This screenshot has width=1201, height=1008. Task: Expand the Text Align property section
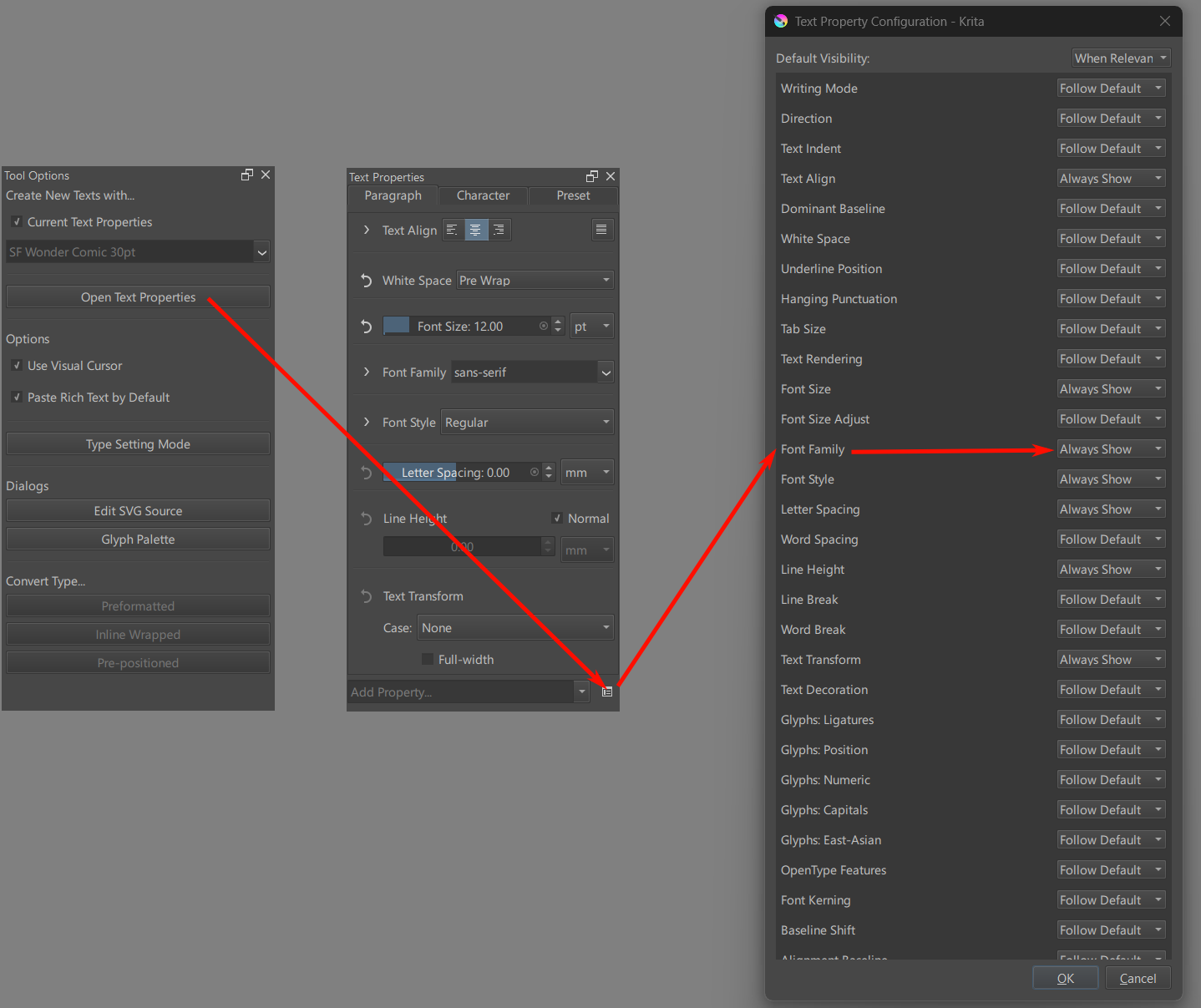(x=366, y=230)
